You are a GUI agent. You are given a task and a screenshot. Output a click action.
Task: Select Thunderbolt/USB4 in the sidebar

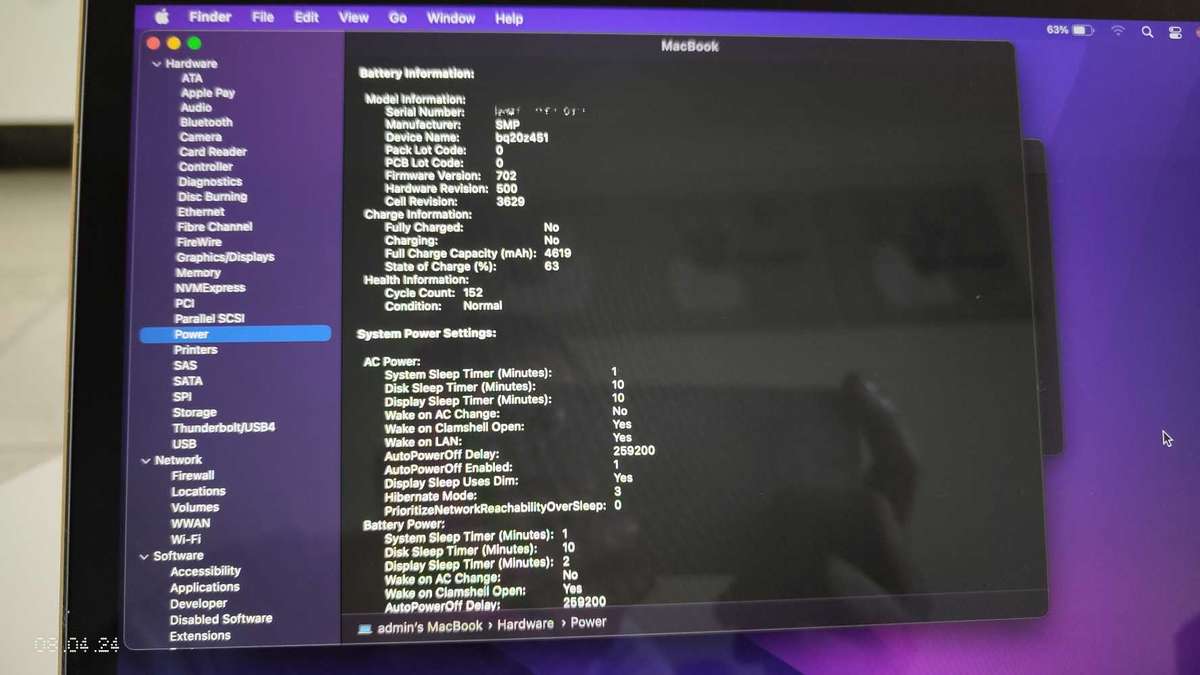tap(223, 428)
